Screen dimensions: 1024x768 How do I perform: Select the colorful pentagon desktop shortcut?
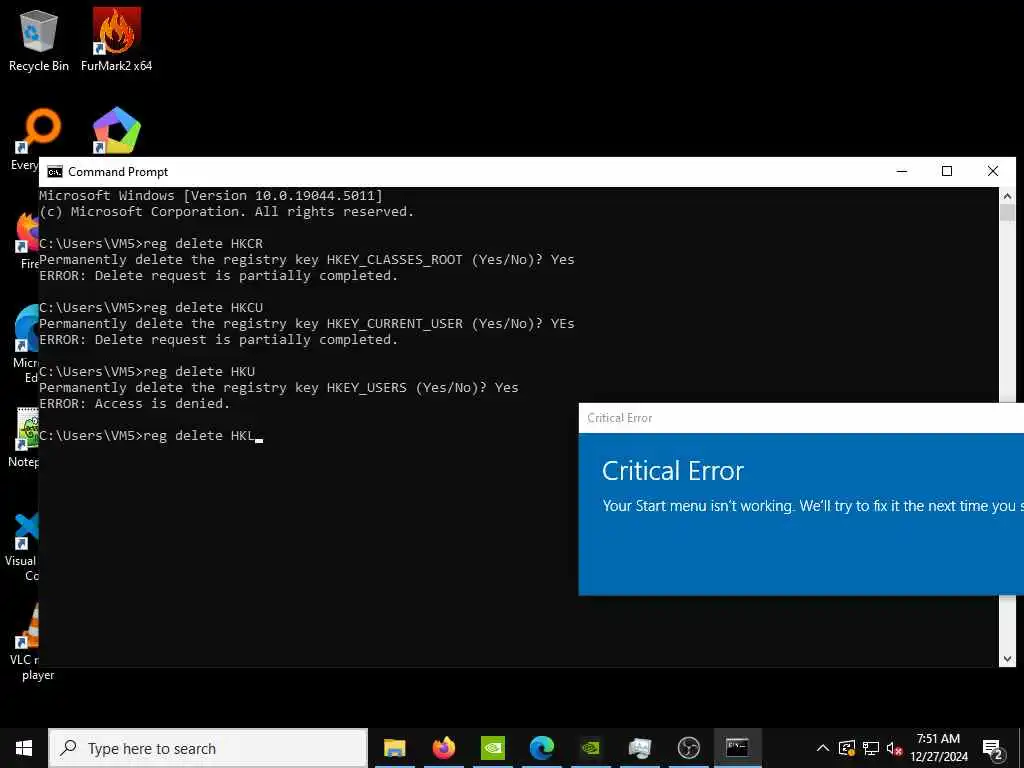tap(116, 131)
